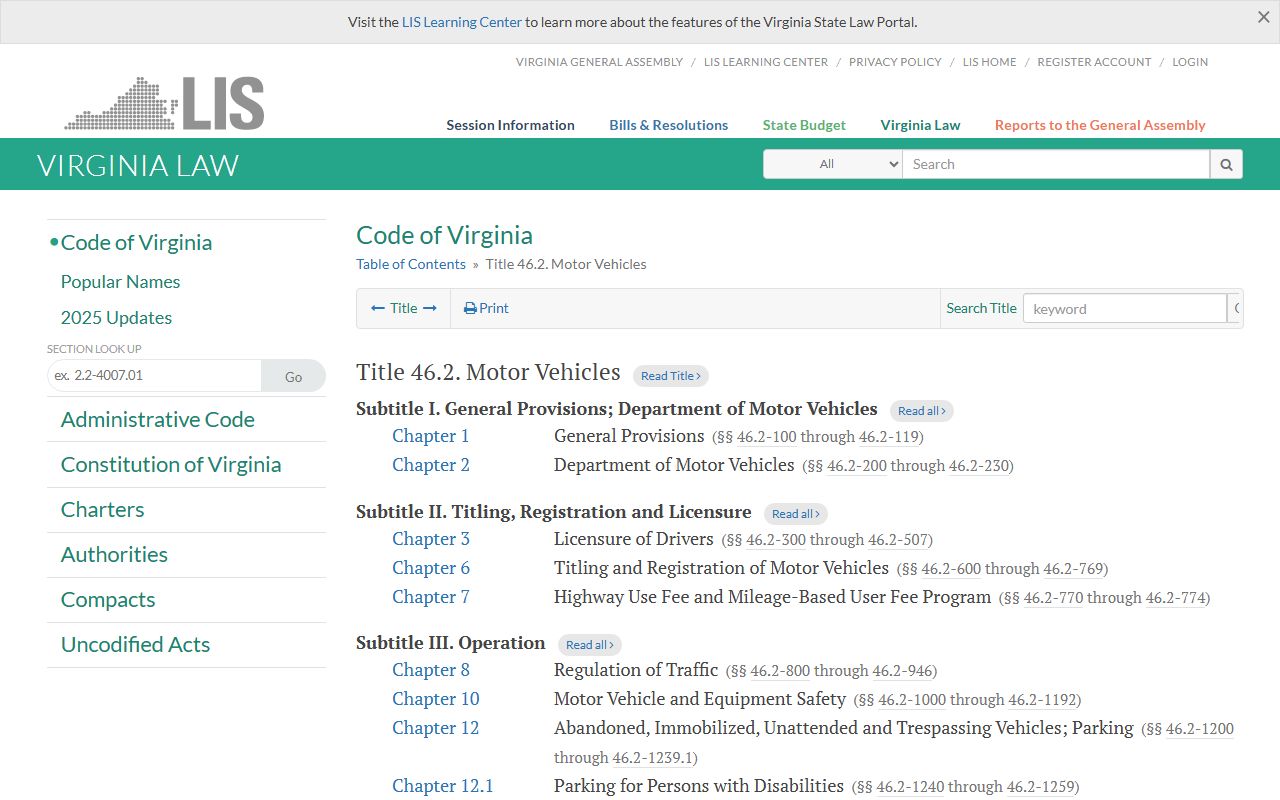The height and width of the screenshot is (800, 1280).
Task: Click Read all for Subtitle II
Action: [796, 514]
